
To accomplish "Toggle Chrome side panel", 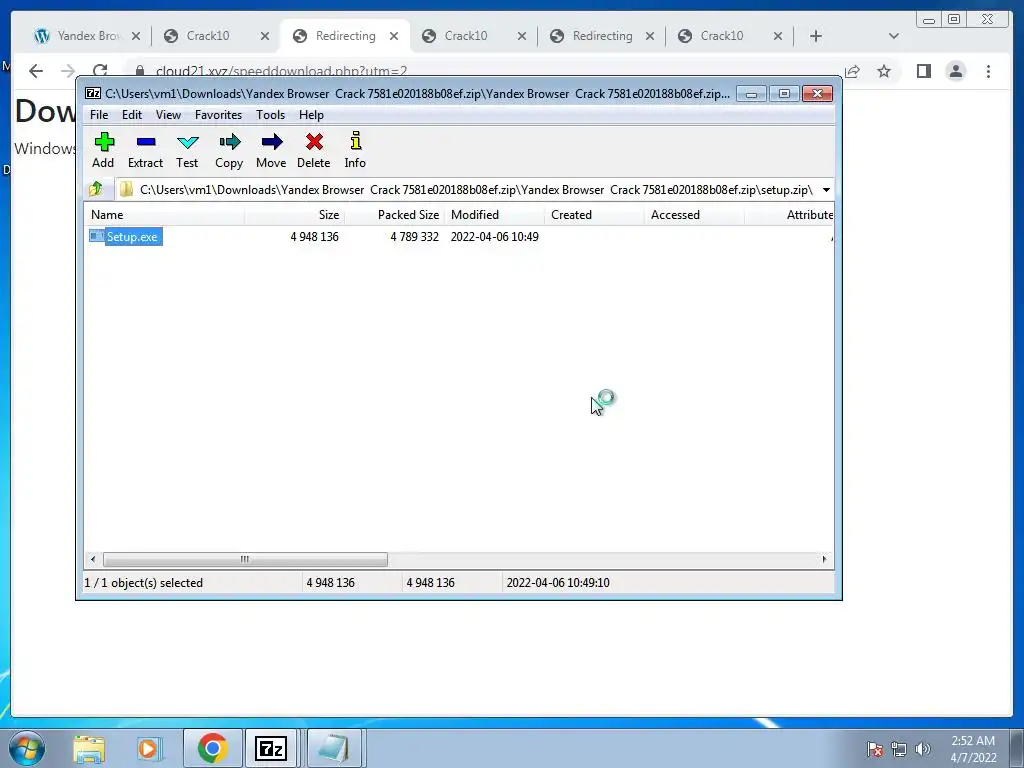I will point(923,71).
